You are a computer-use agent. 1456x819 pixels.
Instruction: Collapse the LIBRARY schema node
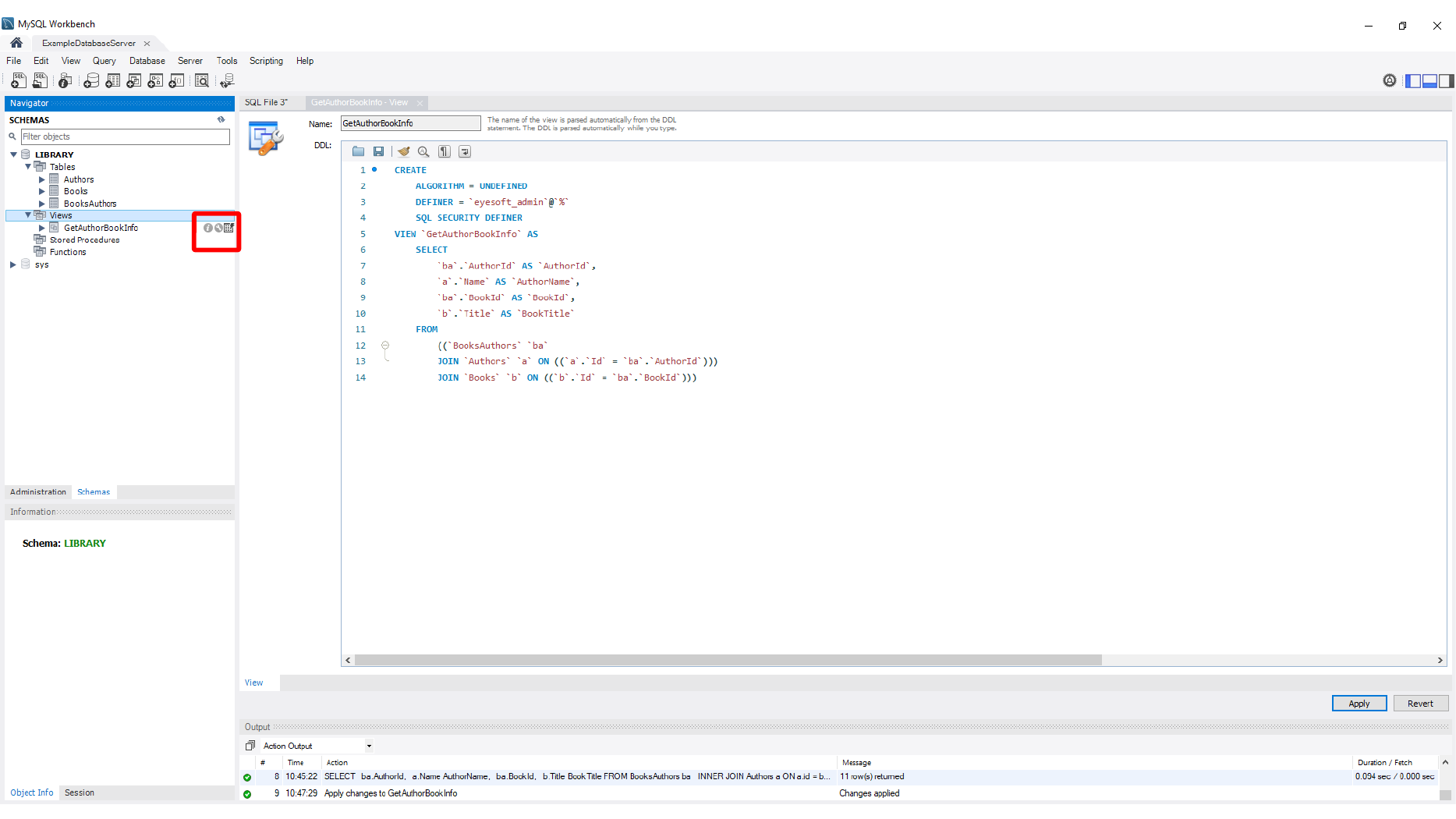(x=13, y=154)
